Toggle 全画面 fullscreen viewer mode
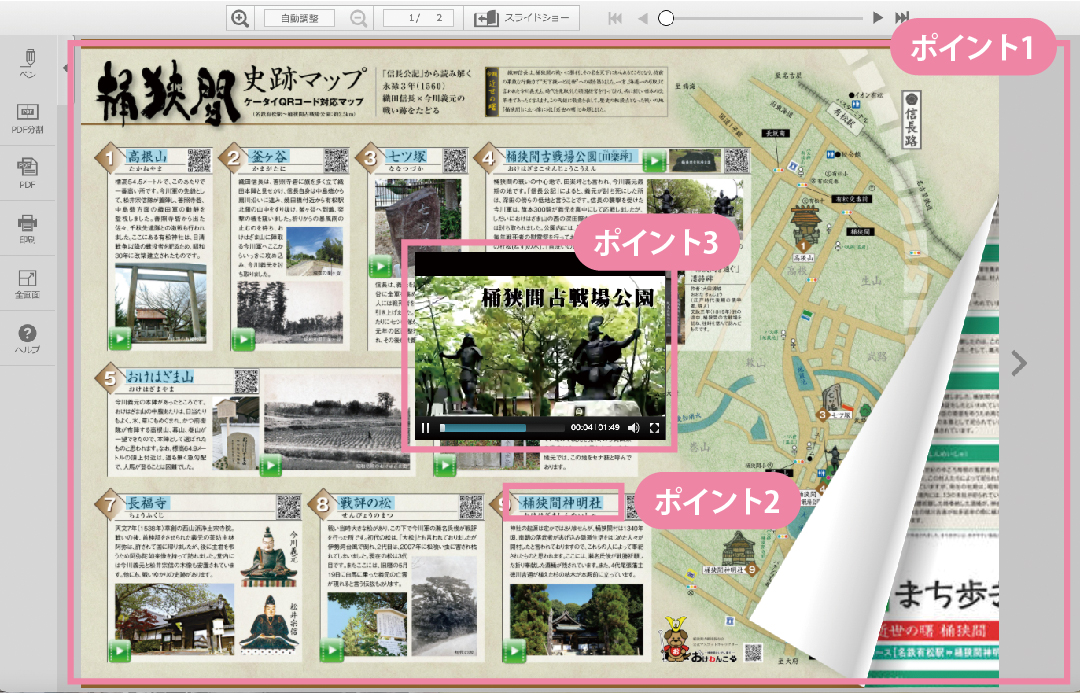Screen dimensions: 1080x693 click(x=28, y=283)
